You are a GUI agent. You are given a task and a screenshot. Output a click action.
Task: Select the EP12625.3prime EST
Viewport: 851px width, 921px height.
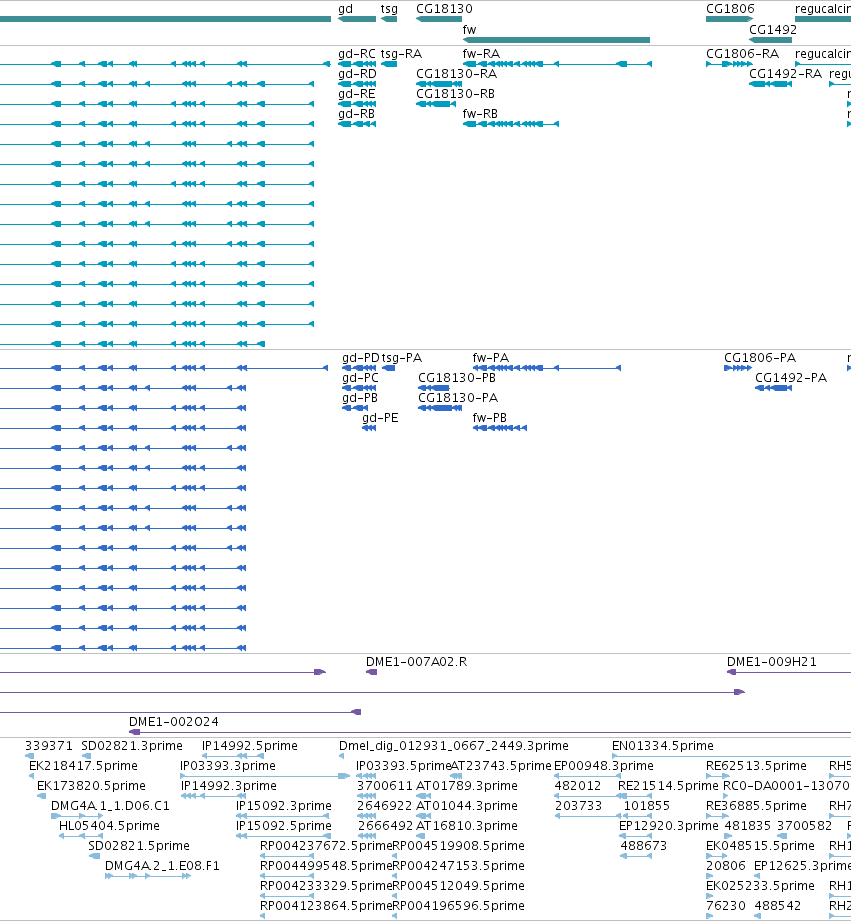[758, 876]
